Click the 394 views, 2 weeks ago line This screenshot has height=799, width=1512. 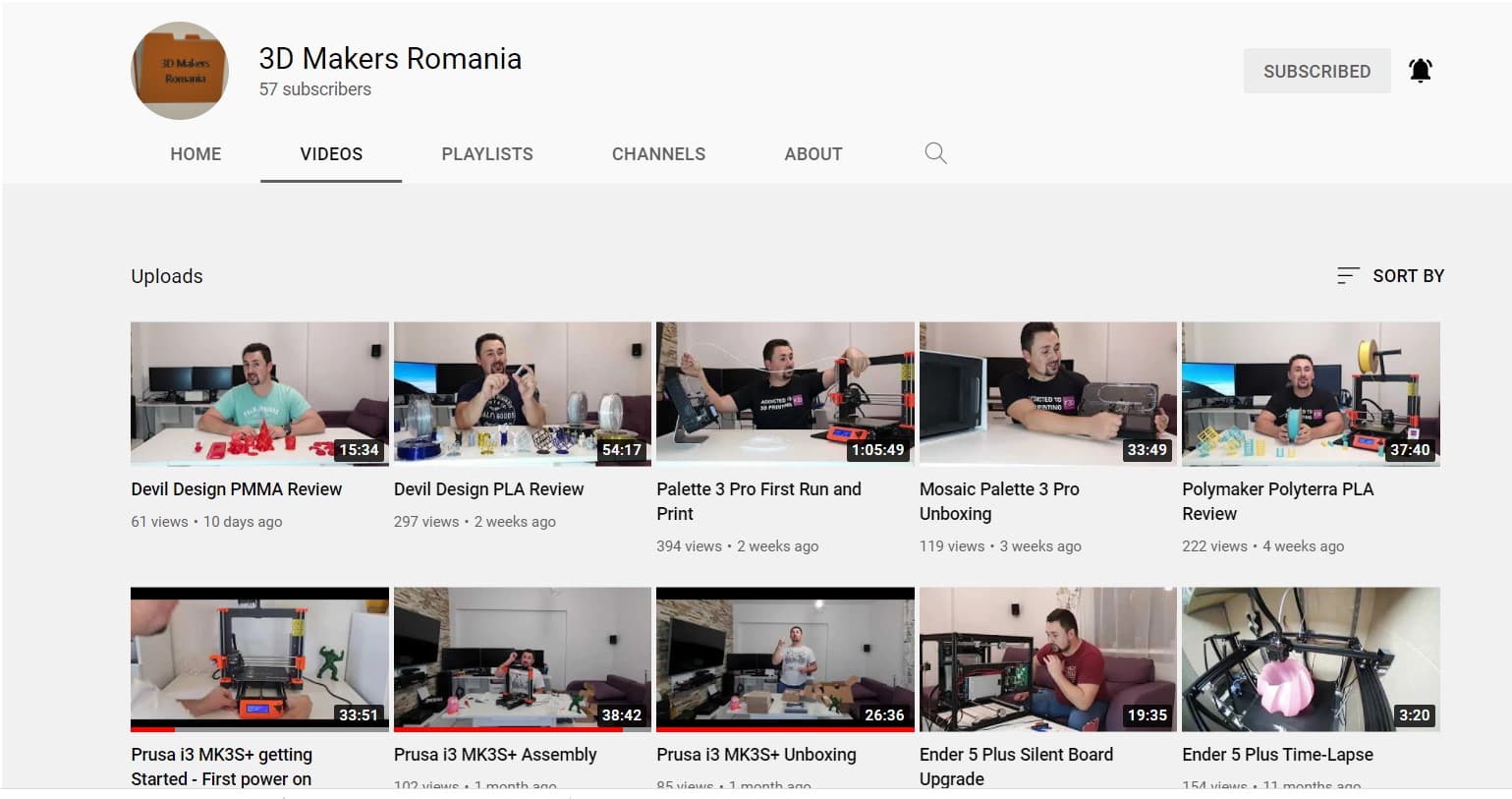738,546
